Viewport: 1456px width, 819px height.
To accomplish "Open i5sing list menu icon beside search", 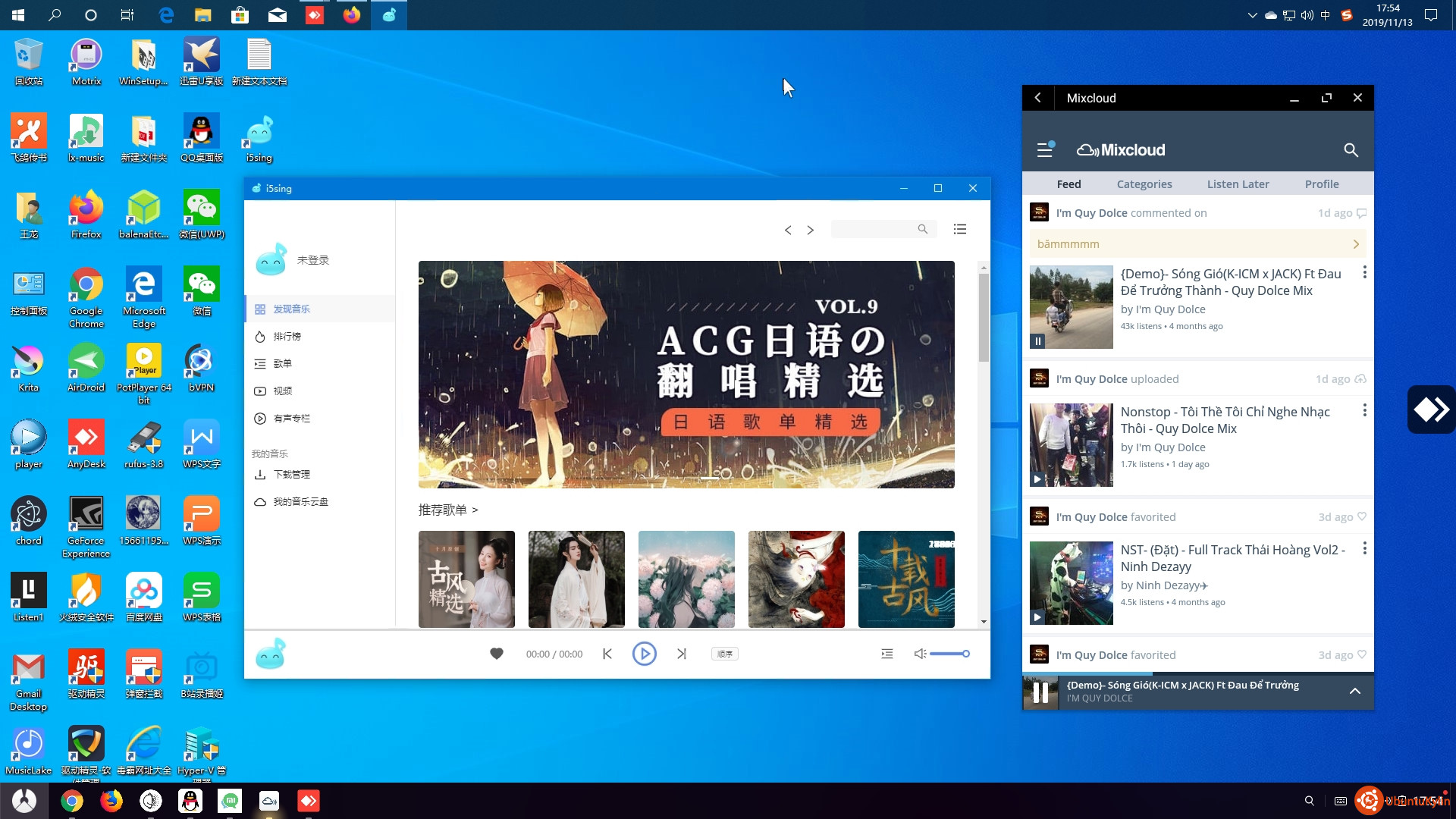I will (959, 229).
